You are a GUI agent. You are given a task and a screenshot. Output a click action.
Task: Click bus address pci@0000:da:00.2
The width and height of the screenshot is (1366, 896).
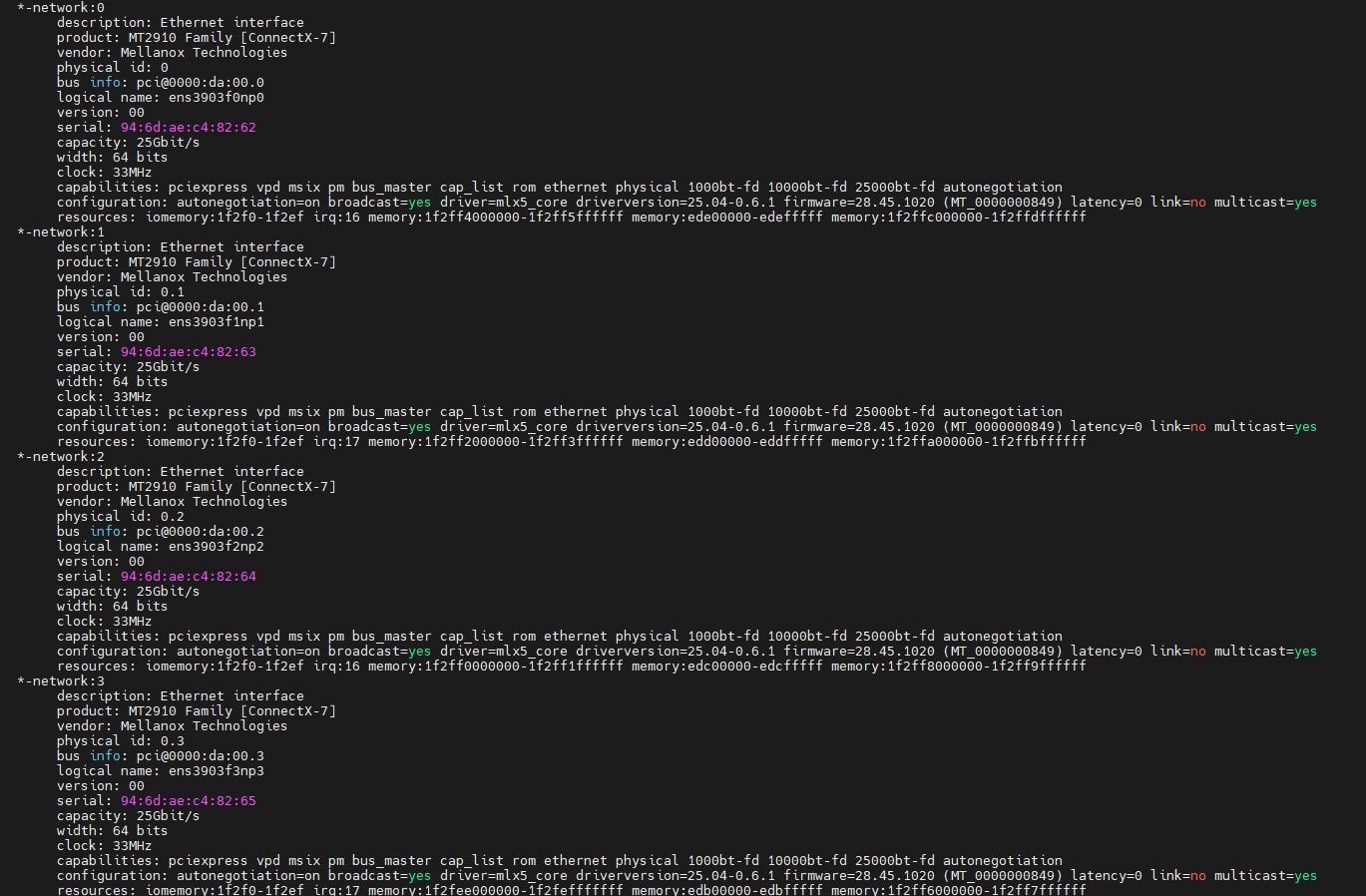click(x=200, y=532)
